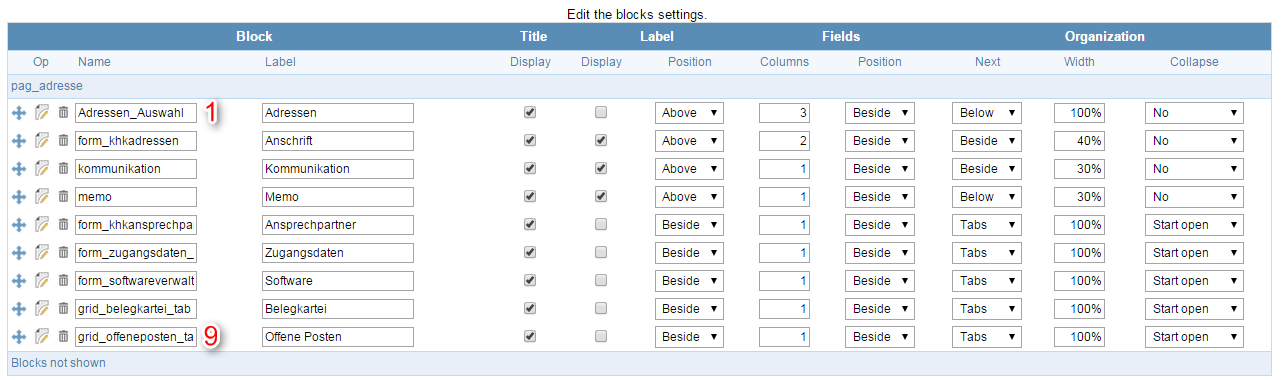Delete the Zugangsdaten block with the trash icon

click(63, 253)
